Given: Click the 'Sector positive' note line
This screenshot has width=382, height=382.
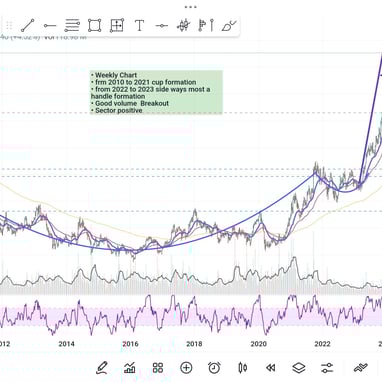Looking at the screenshot, I should click(x=117, y=110).
